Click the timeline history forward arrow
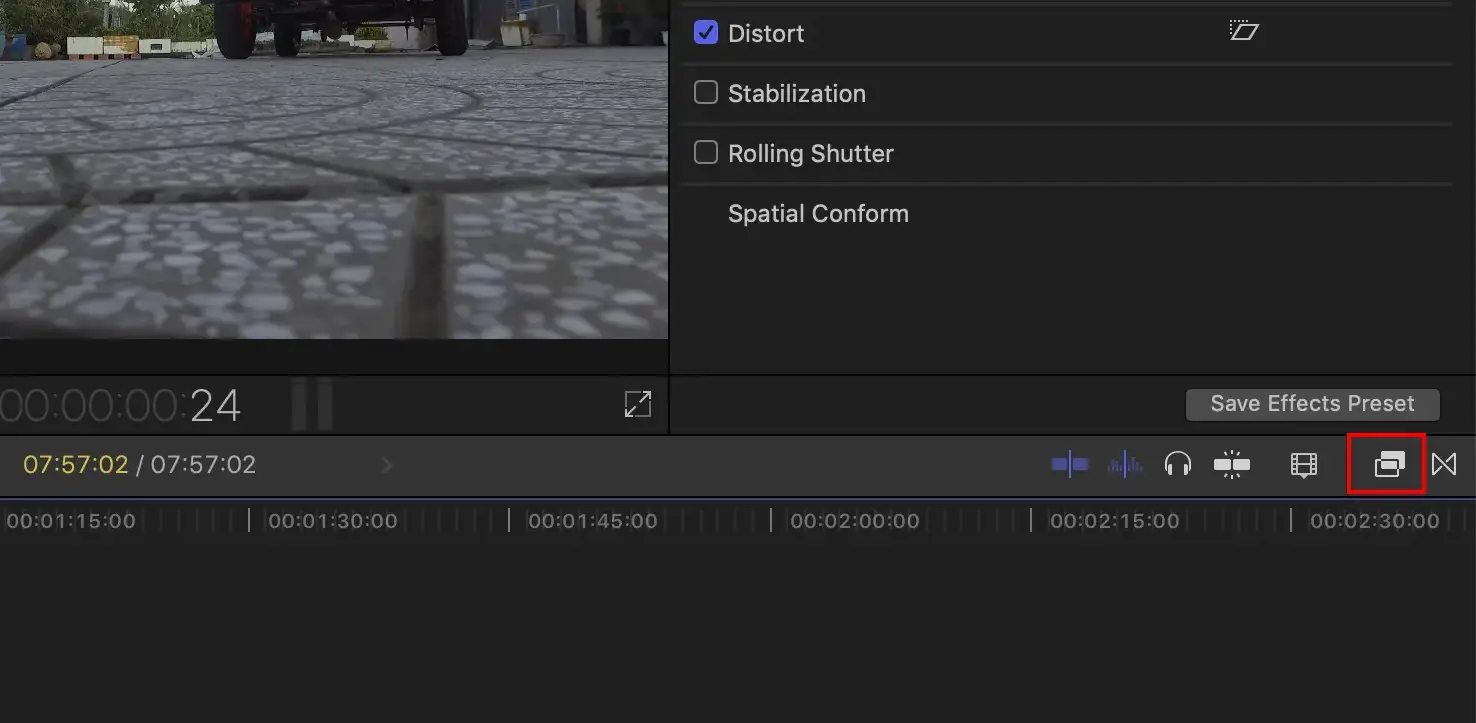Screen dimensions: 1476x723 (x=387, y=465)
